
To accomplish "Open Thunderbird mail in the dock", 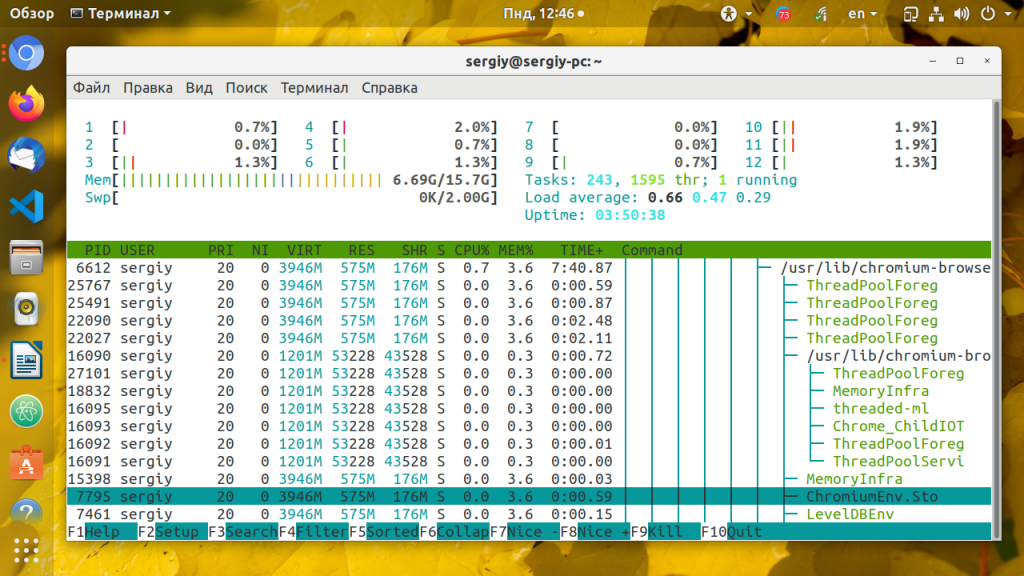I will (27, 155).
